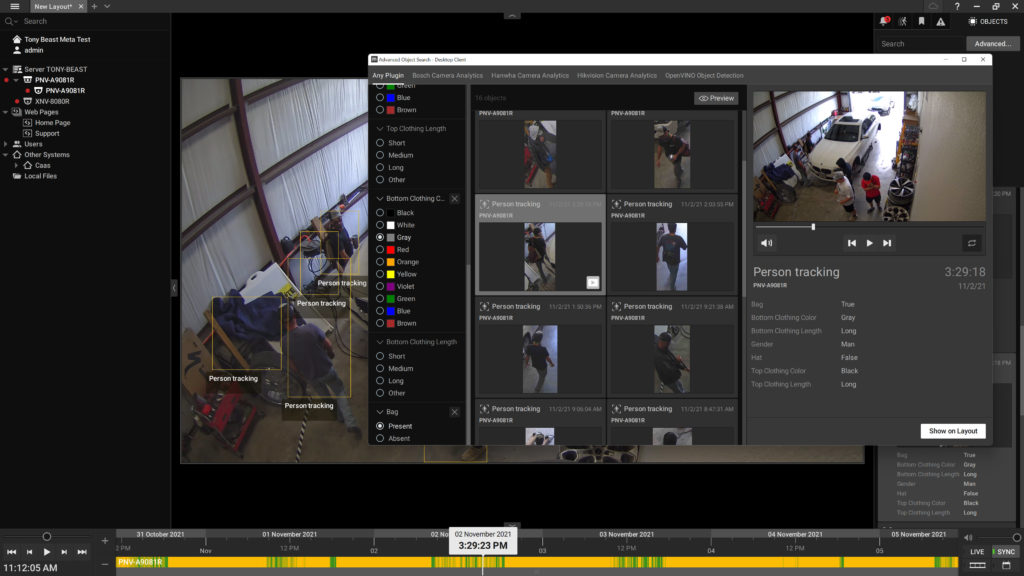Jump to archive start in playback bar

tap(11, 552)
